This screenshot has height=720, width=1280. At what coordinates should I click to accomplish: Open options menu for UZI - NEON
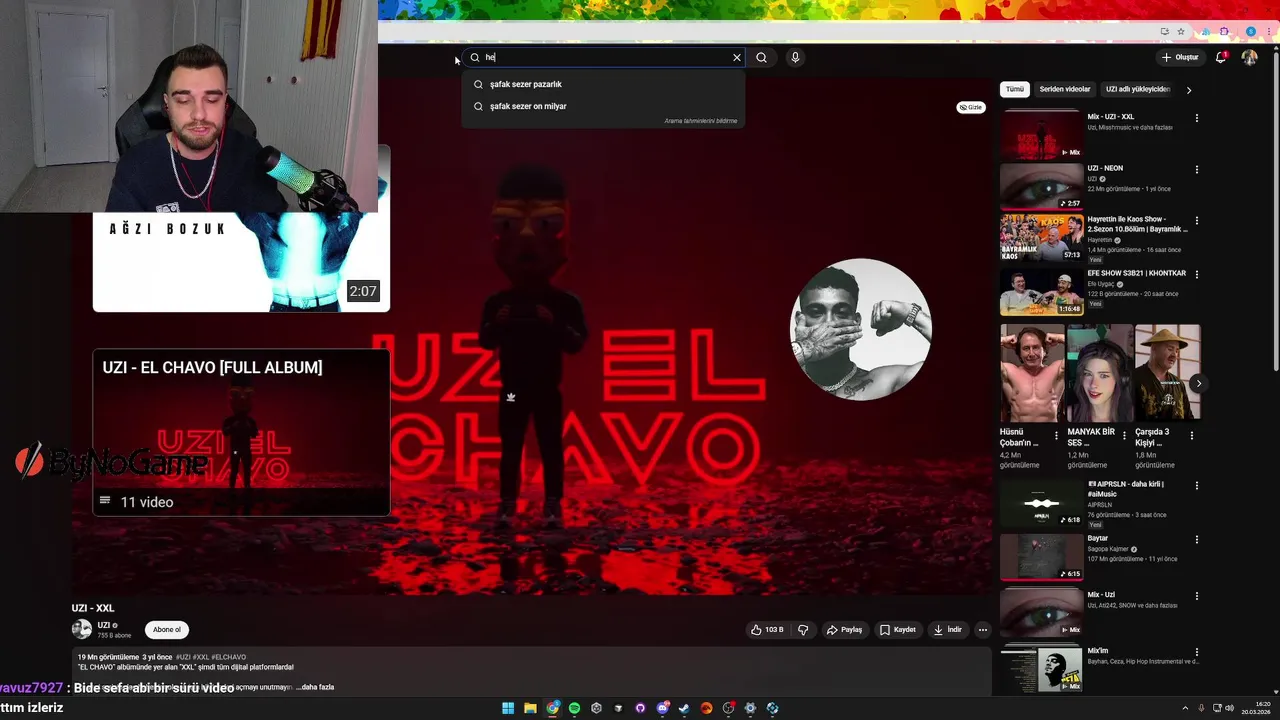1197,170
